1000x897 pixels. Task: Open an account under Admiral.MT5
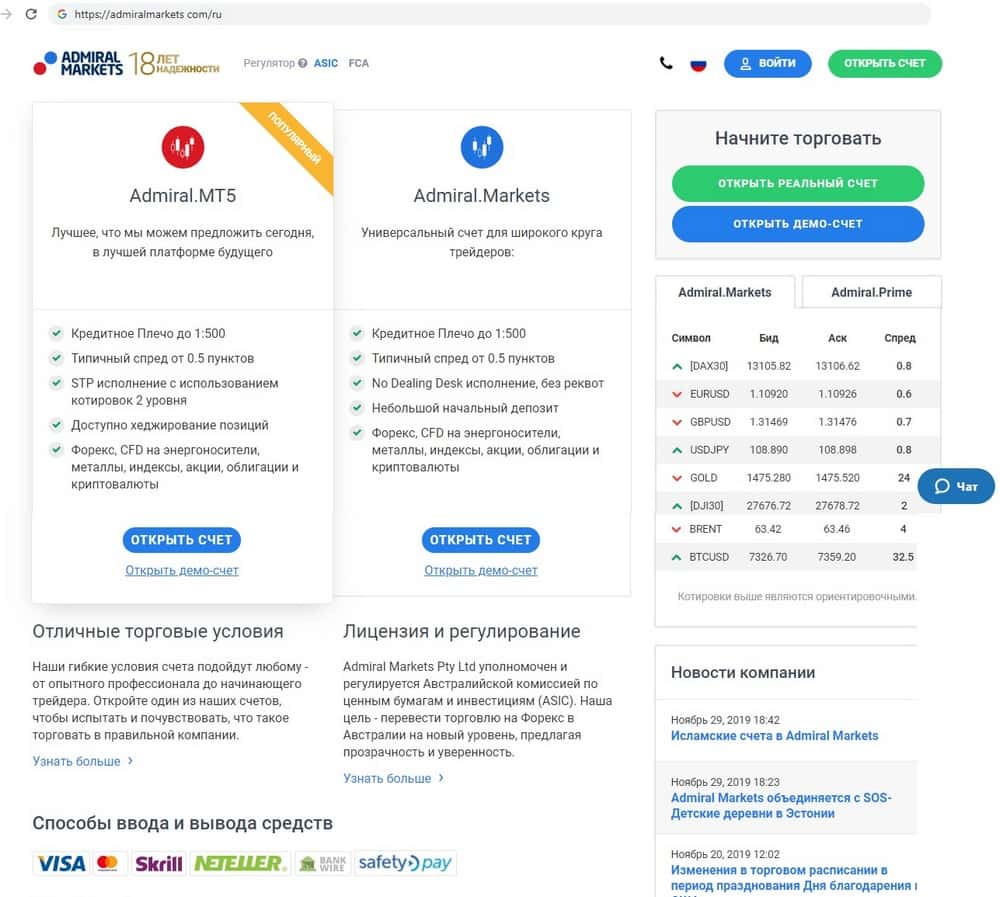(182, 540)
